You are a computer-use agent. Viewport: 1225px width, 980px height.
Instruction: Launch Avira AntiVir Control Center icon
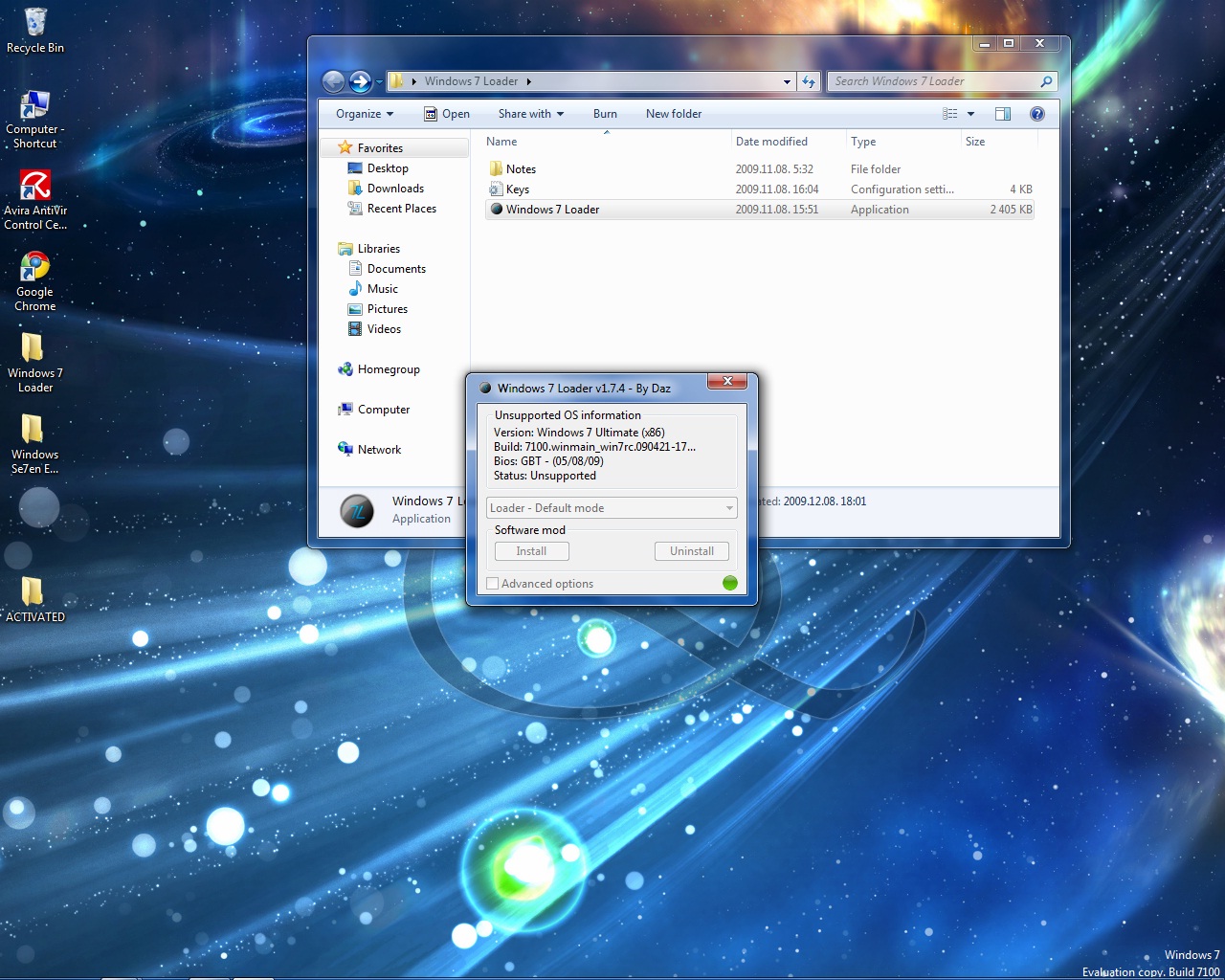(35, 199)
